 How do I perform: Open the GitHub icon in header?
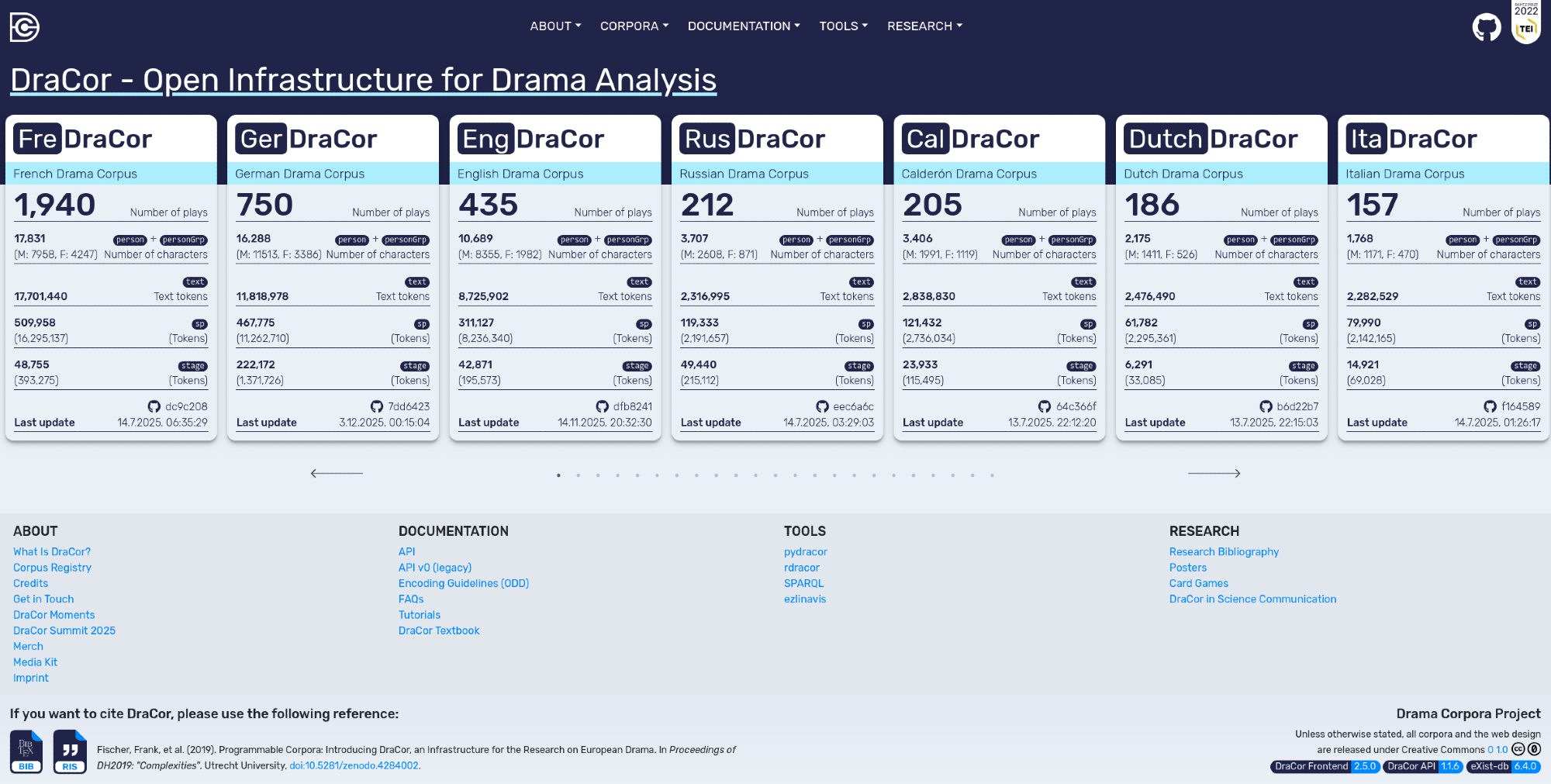click(1486, 28)
